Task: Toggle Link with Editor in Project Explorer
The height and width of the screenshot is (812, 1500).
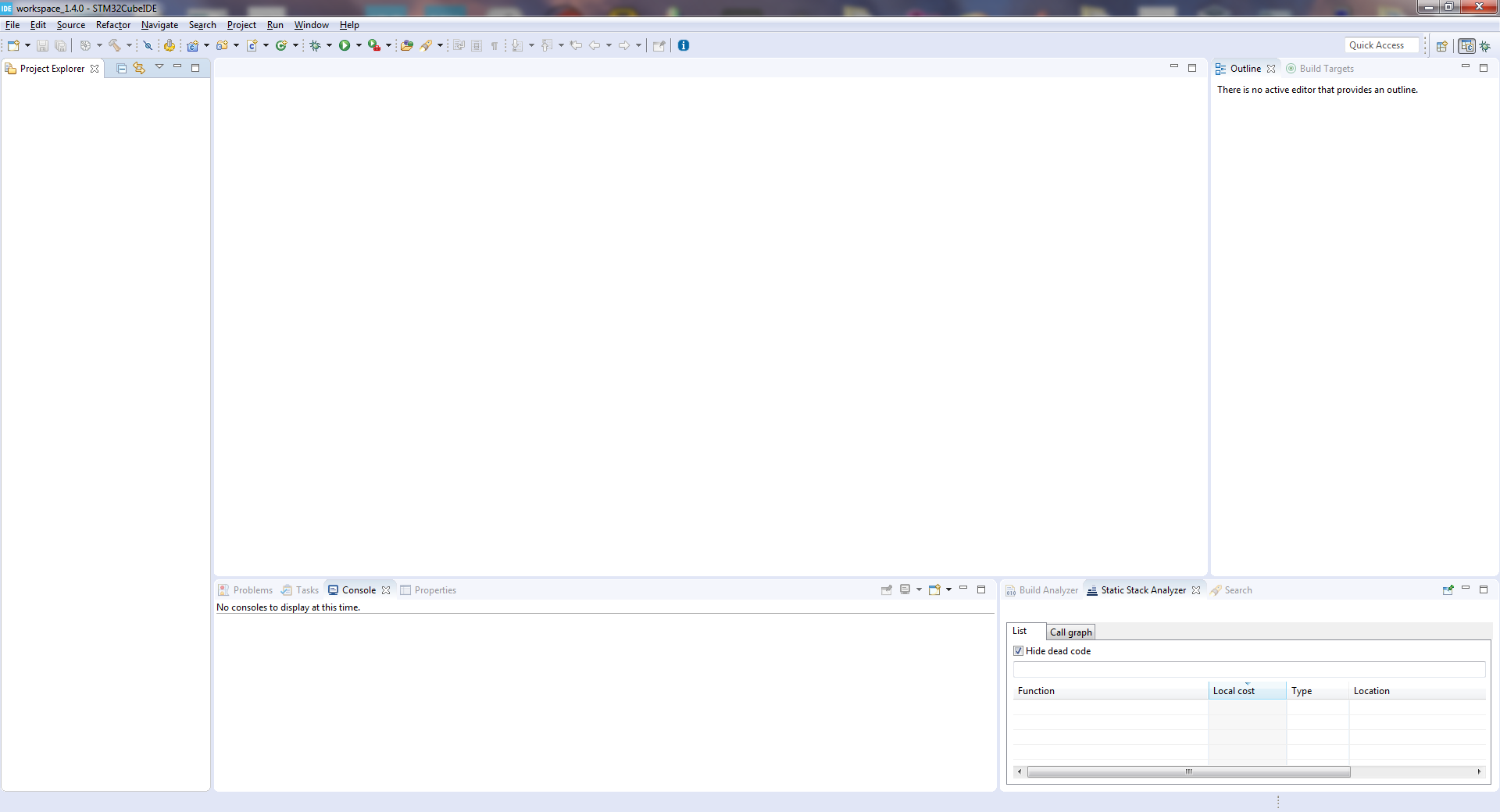Action: coord(139,68)
